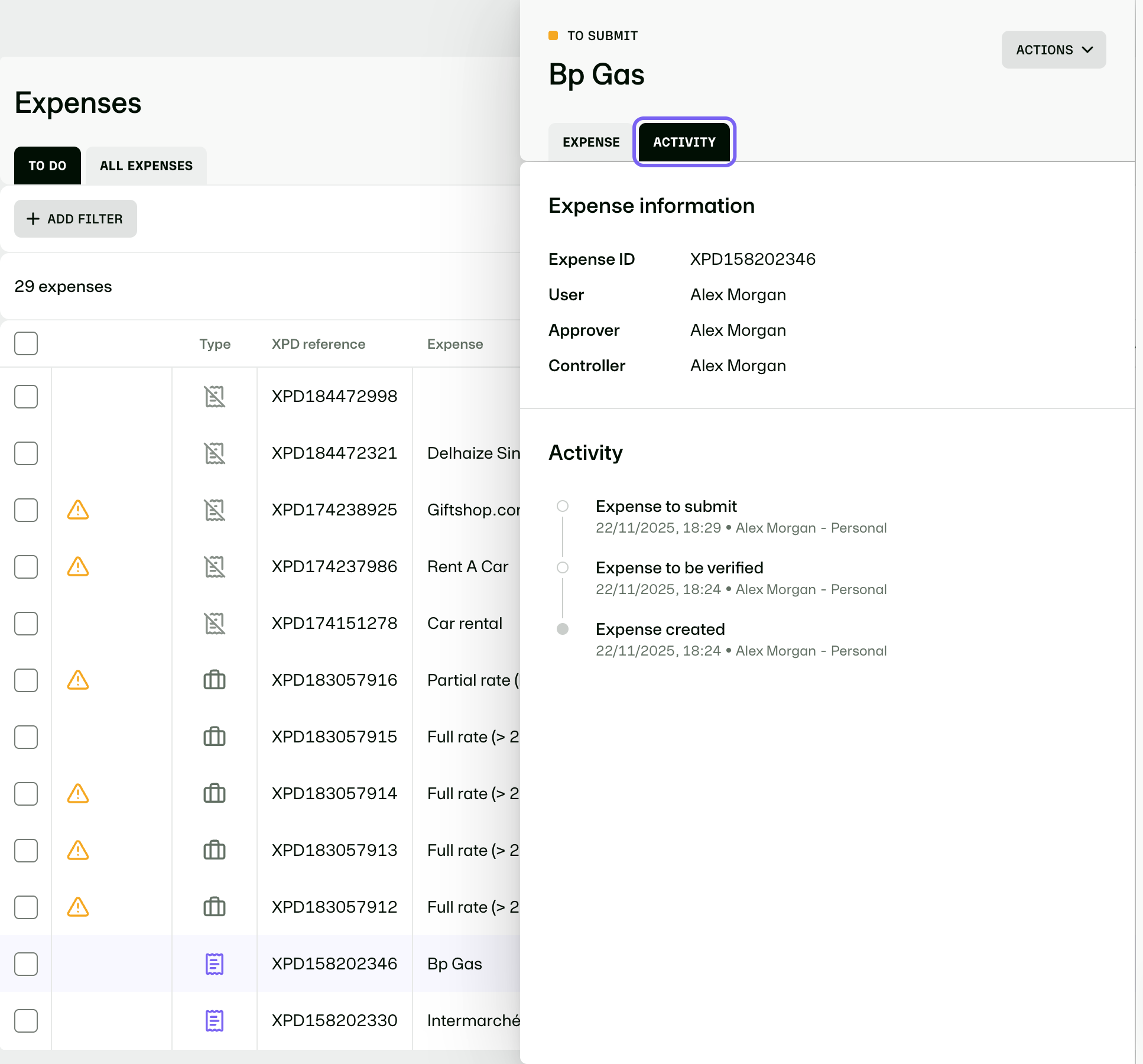This screenshot has height=1064, width=1143.
Task: Check the box for expense XPD184472998
Action: coord(26,397)
